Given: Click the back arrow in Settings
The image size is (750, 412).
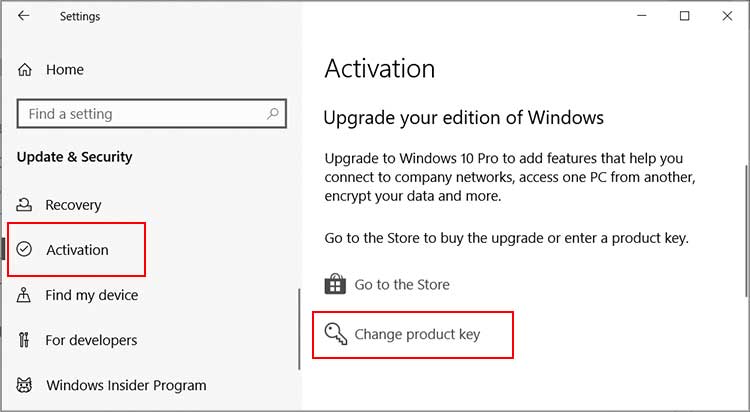Looking at the screenshot, I should [24, 16].
